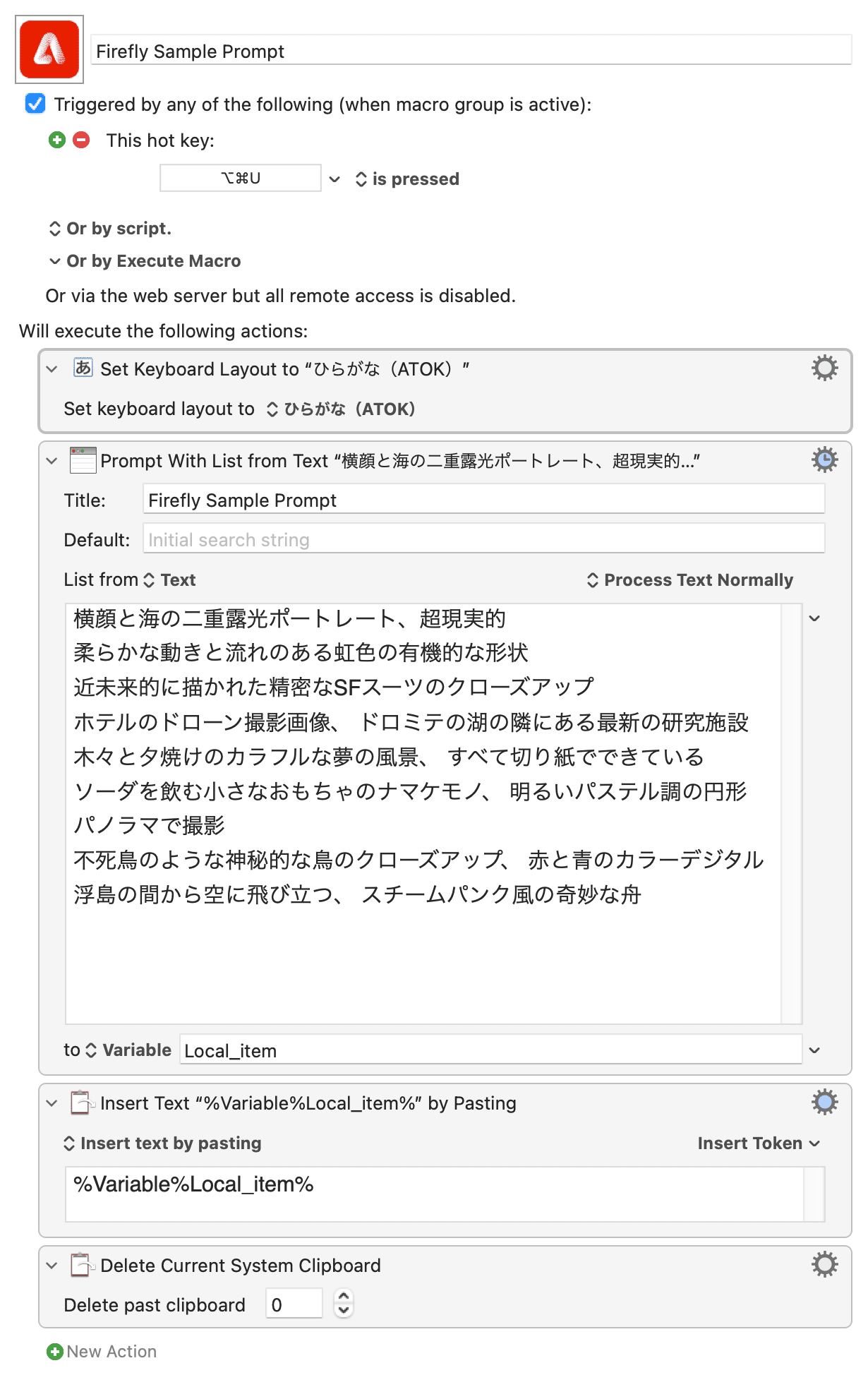The image size is (868, 1375).
Task: Change the 'is pressed' popup option
Action: (x=408, y=179)
